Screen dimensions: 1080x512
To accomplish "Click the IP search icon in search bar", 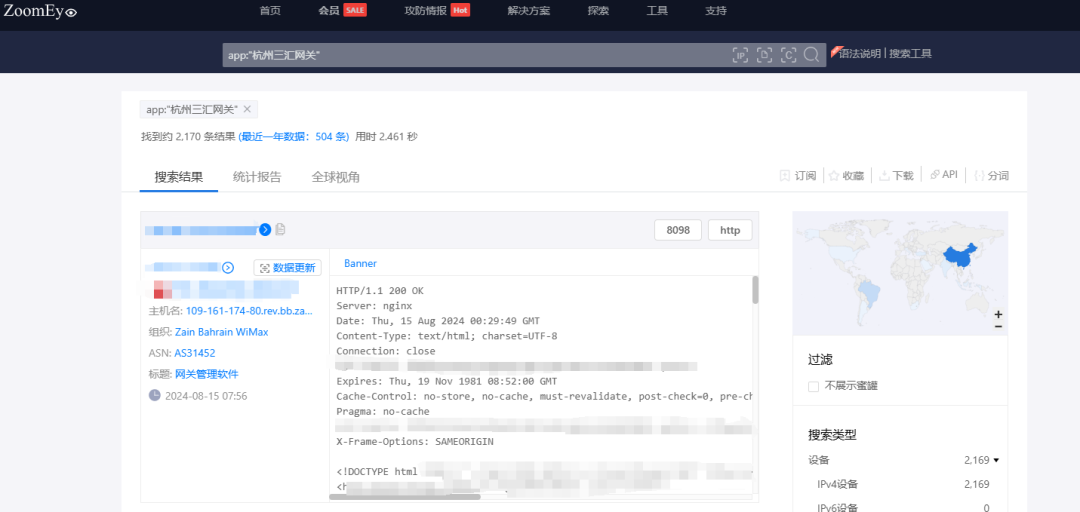I will (740, 55).
